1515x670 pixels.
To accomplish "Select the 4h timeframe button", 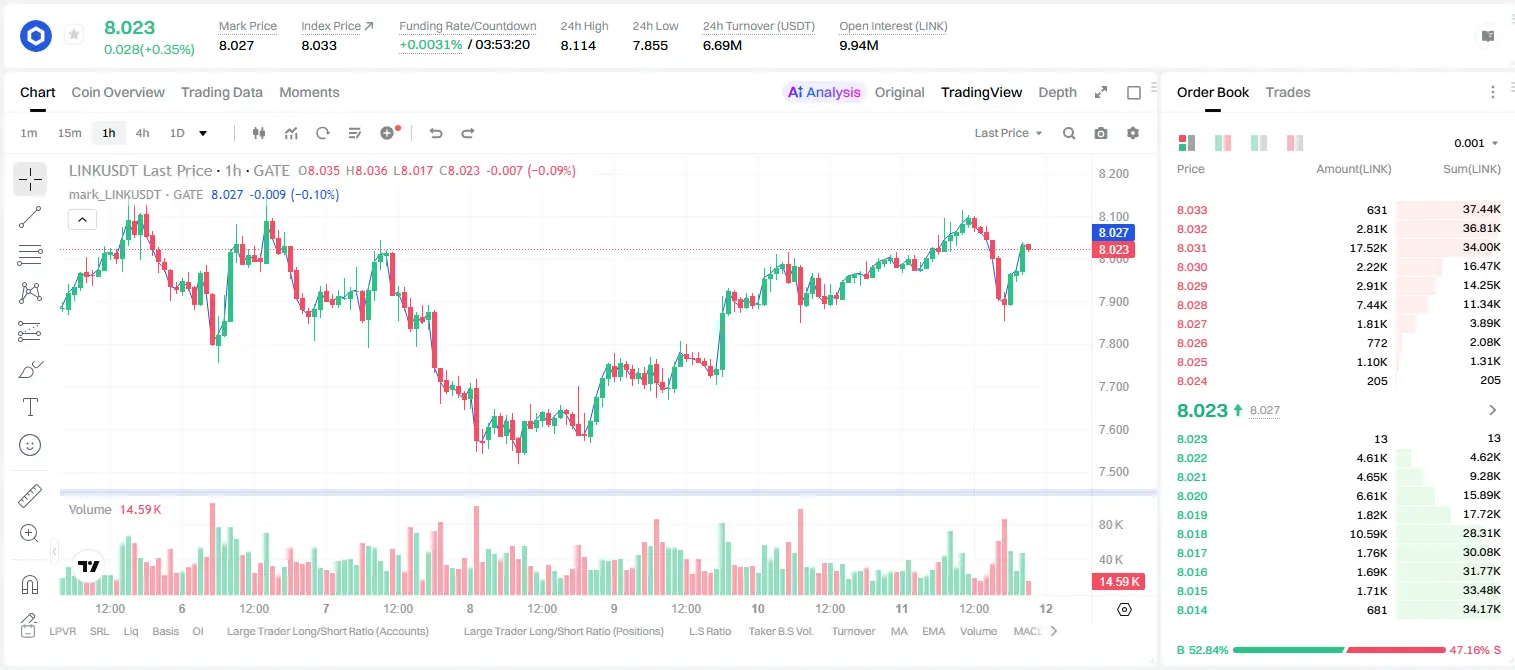I will pos(142,133).
